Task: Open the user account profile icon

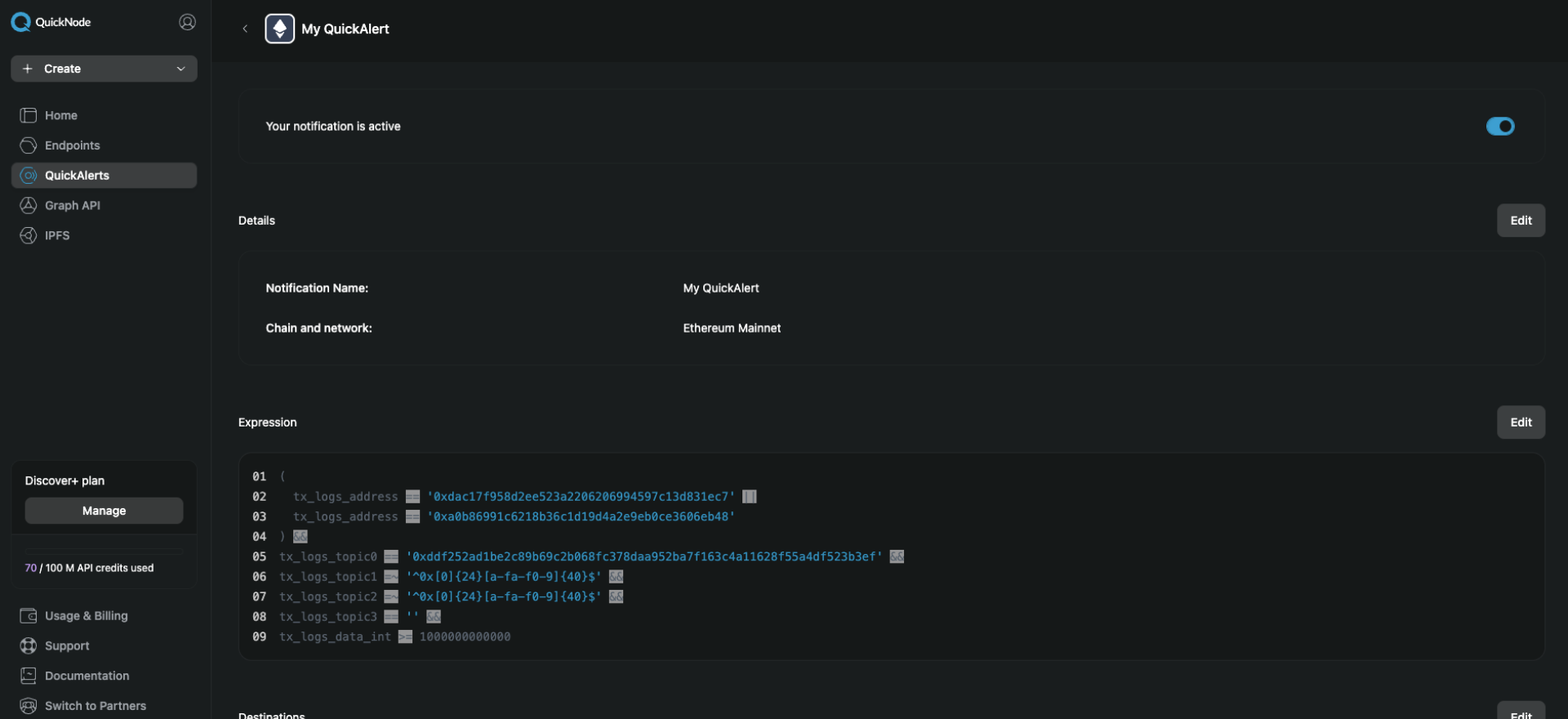Action: [x=187, y=22]
